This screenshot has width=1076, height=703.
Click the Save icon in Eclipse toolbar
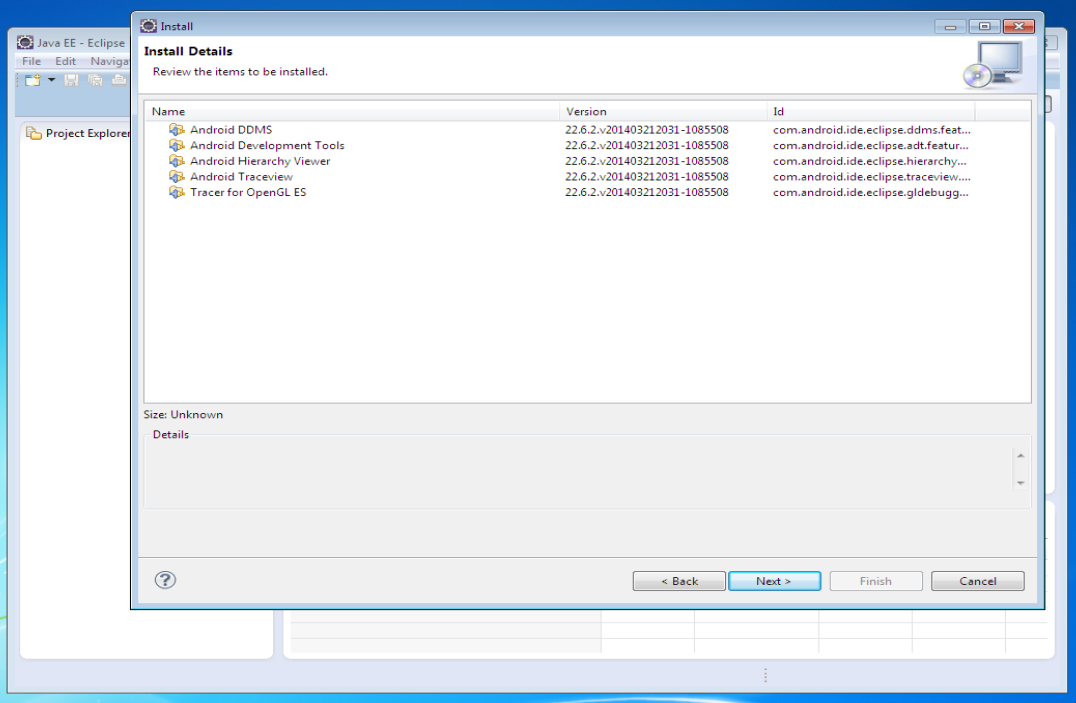click(x=71, y=80)
